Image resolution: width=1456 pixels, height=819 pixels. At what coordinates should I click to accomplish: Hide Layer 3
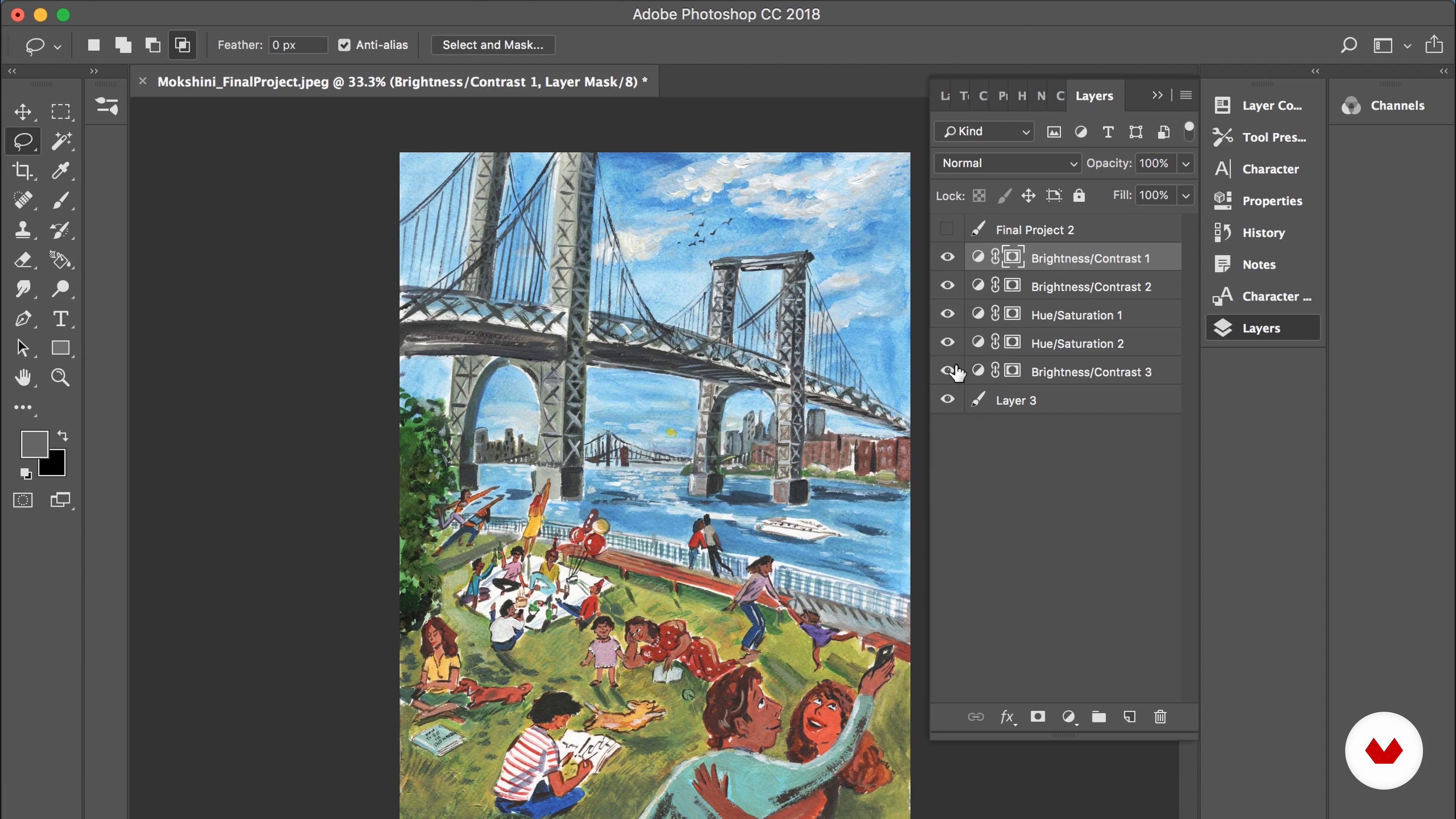(x=947, y=399)
